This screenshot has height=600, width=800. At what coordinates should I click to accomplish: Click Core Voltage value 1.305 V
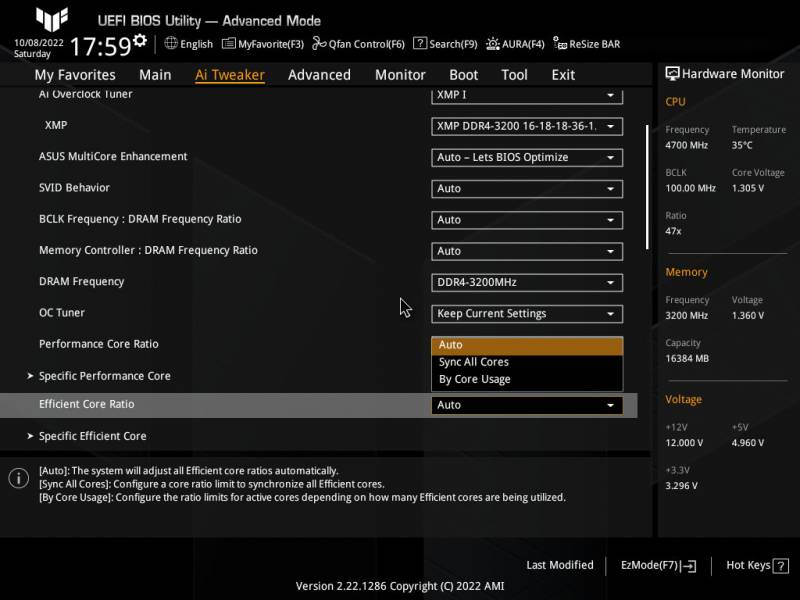click(747, 188)
